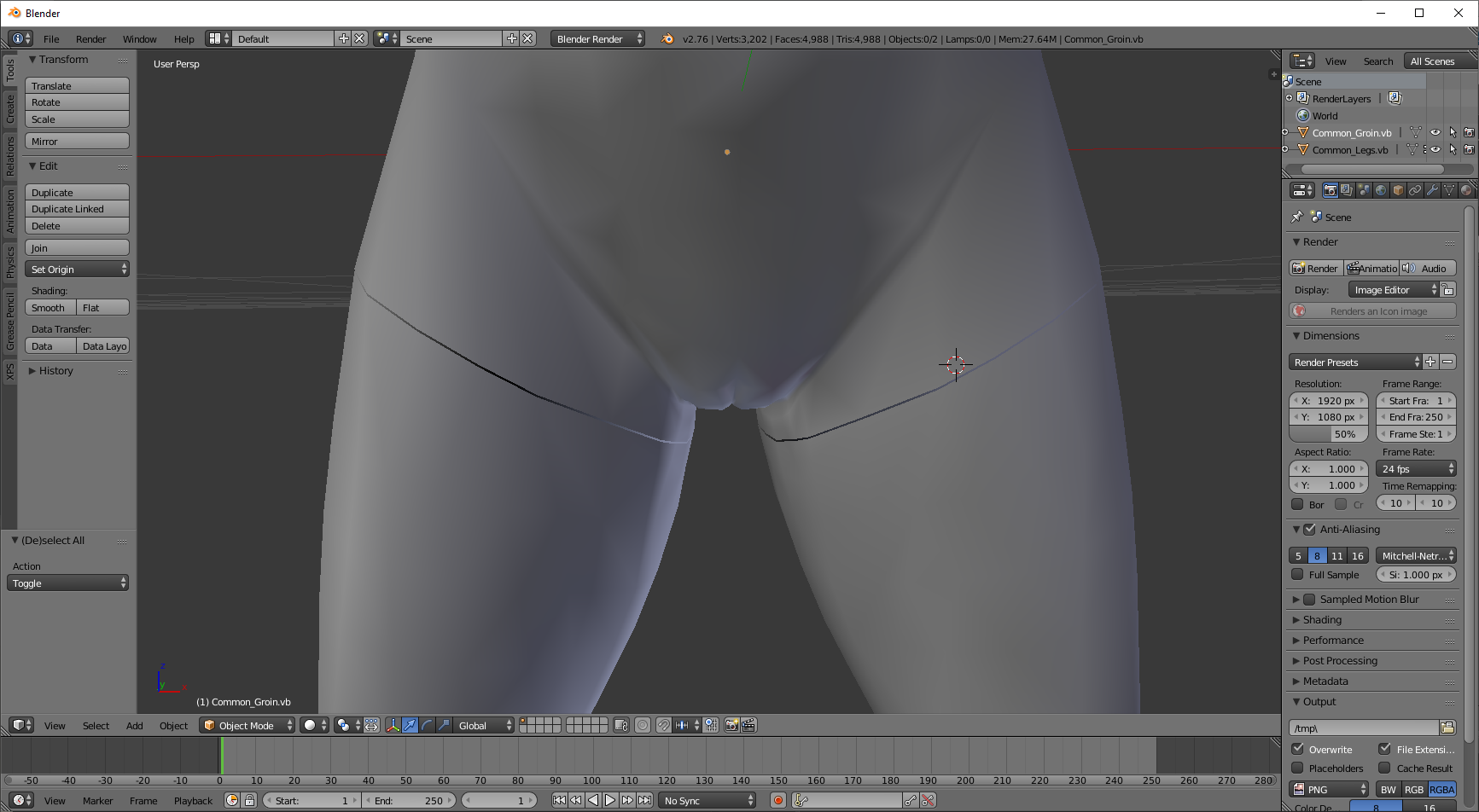Jump to first frame in timeline
This screenshot has width=1479, height=812.
(559, 800)
